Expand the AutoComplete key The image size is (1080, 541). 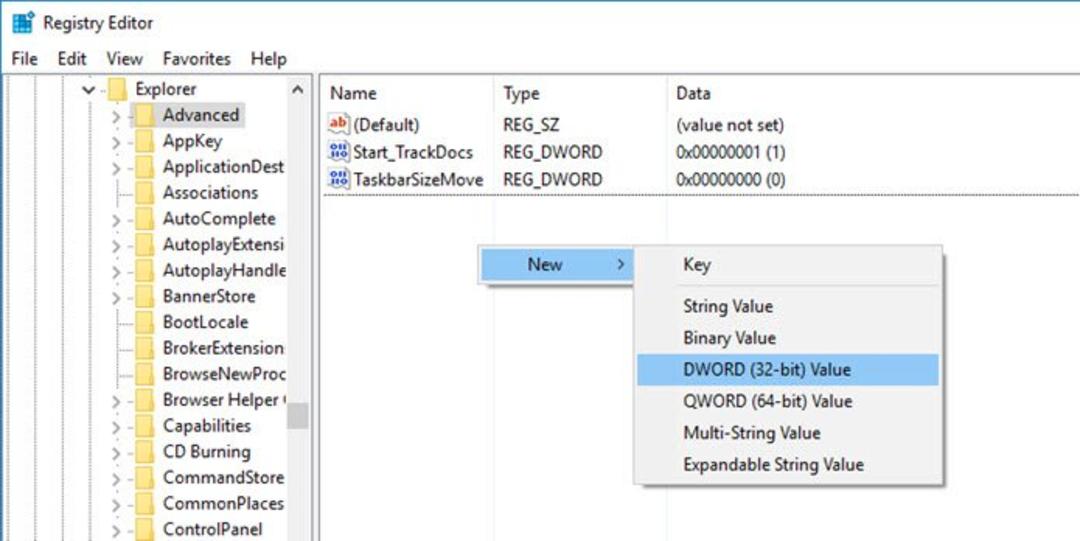[x=116, y=220]
